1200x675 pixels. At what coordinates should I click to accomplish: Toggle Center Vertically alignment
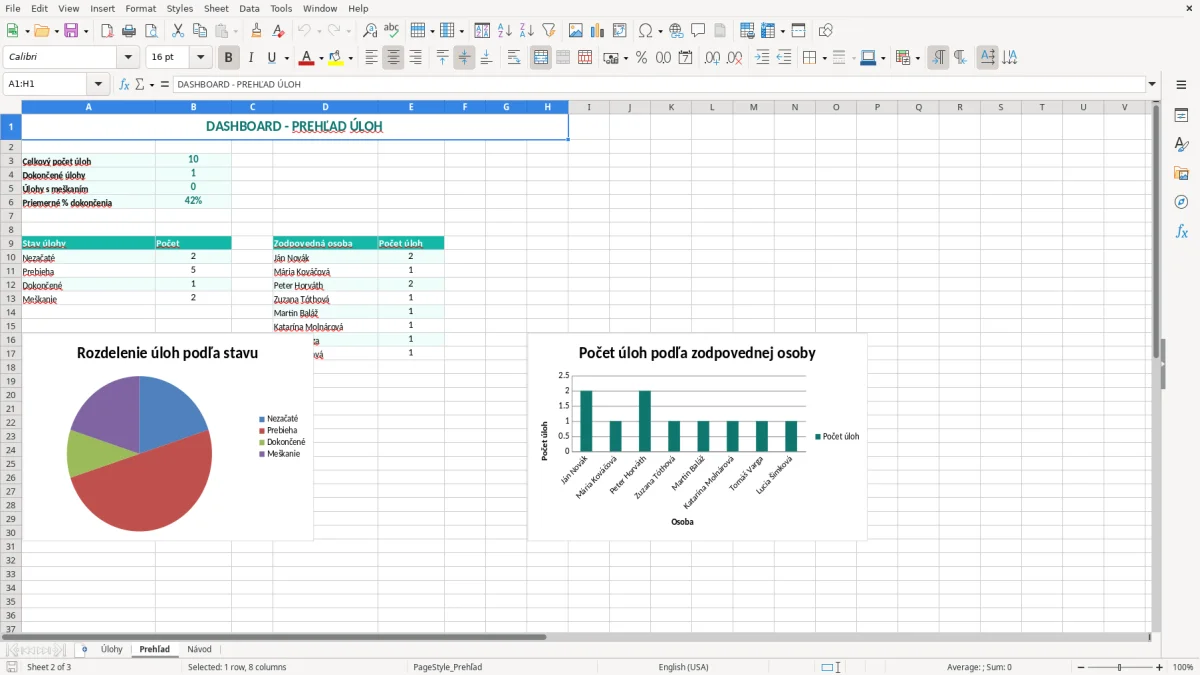[x=464, y=58]
